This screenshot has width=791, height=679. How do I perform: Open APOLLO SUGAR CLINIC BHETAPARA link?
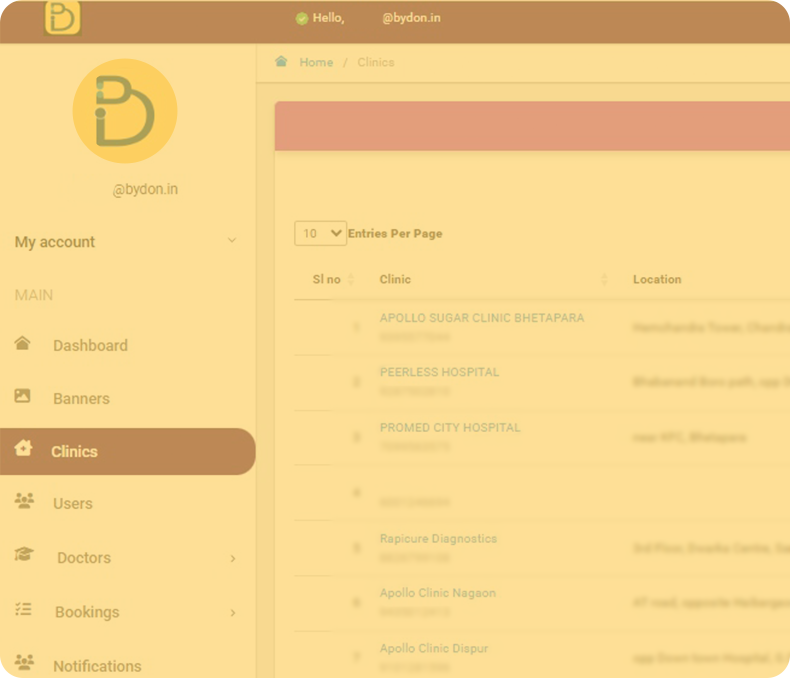coord(481,318)
